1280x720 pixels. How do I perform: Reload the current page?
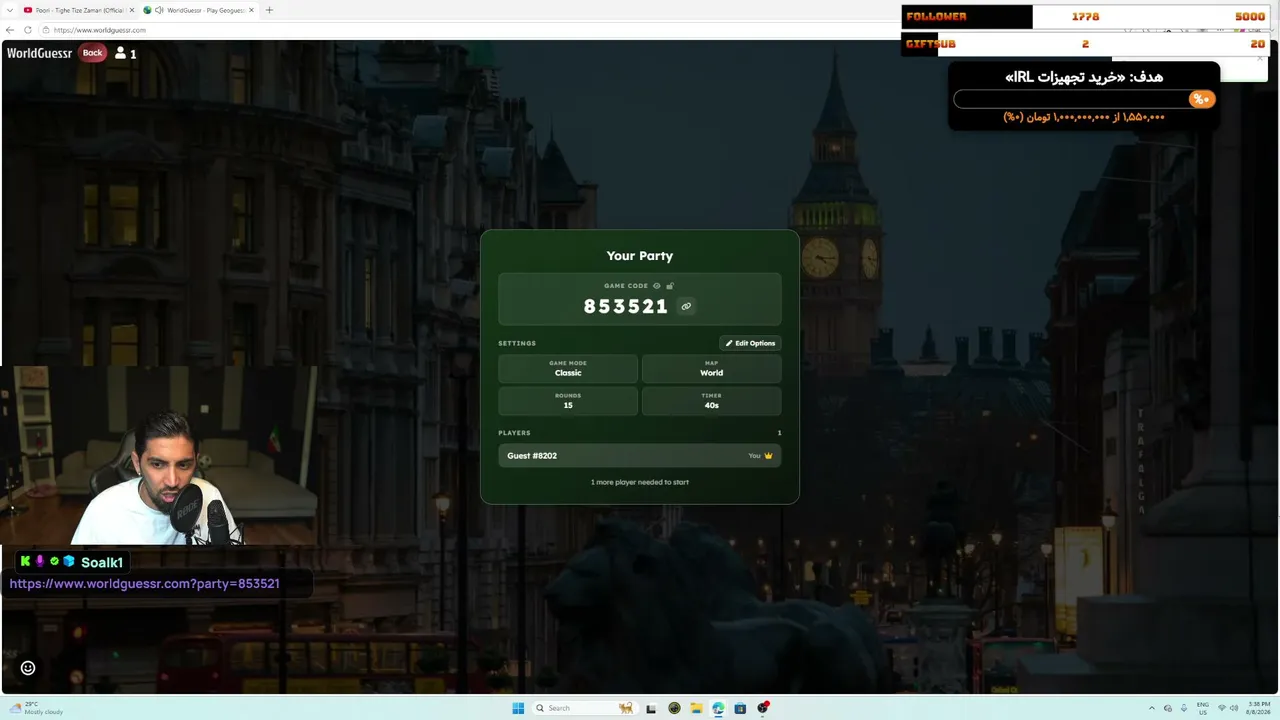[27, 30]
